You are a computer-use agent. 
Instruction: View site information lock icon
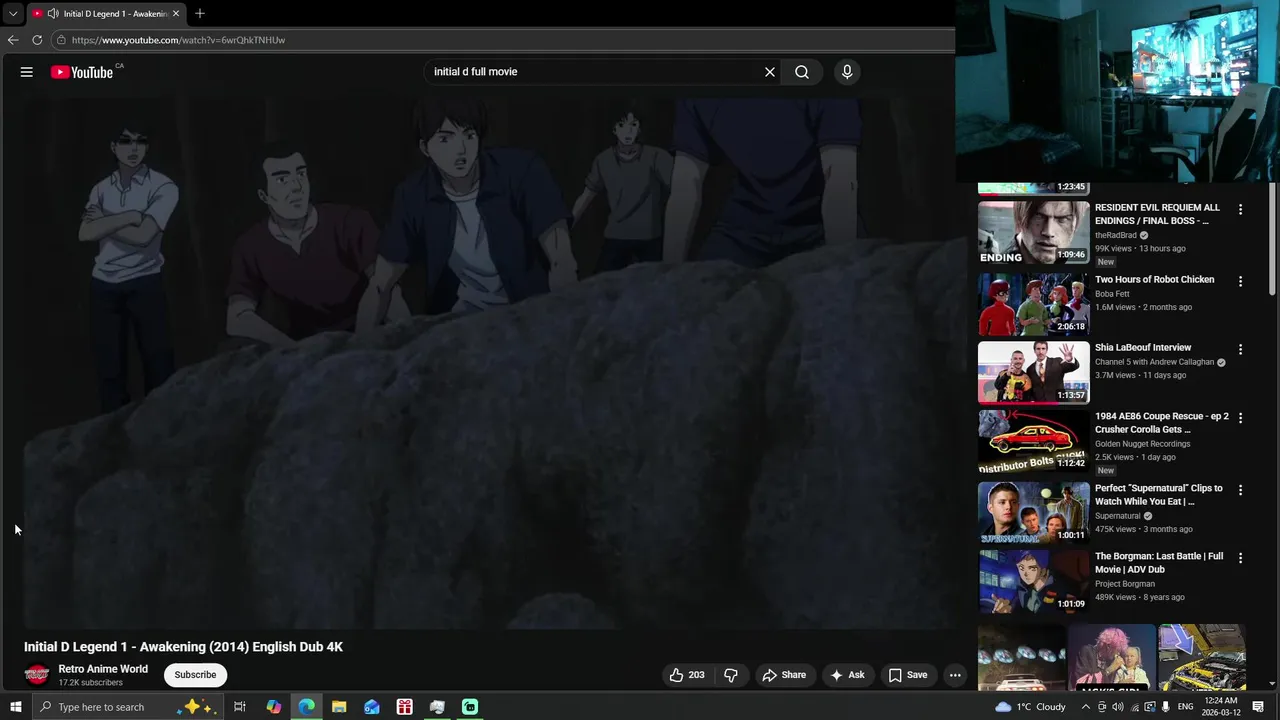coord(61,40)
